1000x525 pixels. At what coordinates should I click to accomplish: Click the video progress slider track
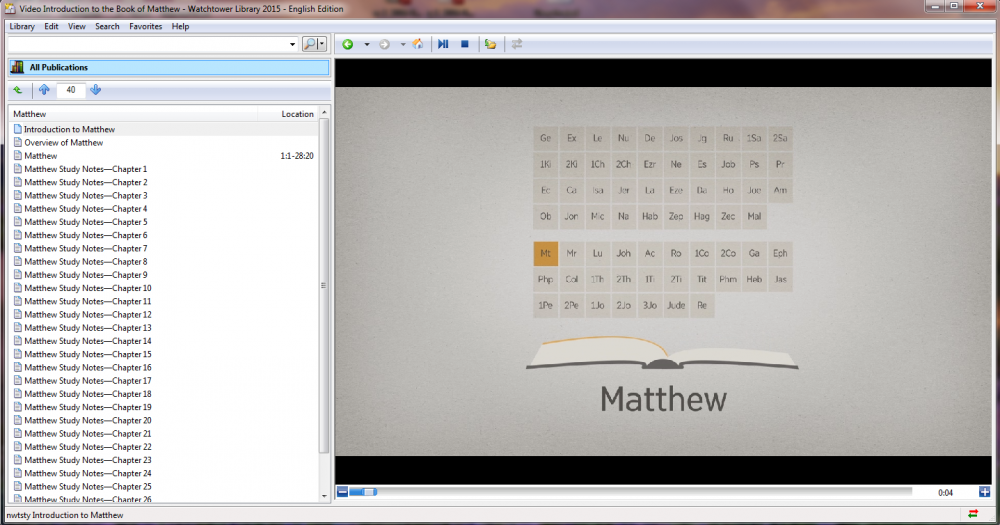tap(640, 491)
